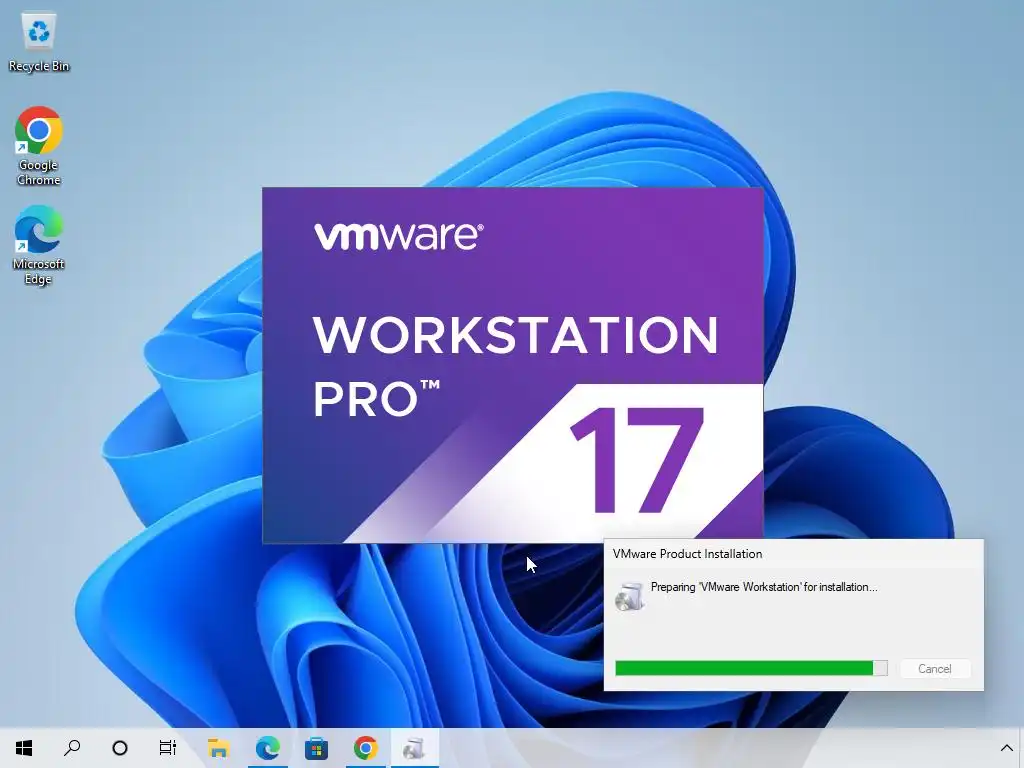Image resolution: width=1024 pixels, height=768 pixels.
Task: Open the Windows Start menu
Action: click(x=24, y=748)
